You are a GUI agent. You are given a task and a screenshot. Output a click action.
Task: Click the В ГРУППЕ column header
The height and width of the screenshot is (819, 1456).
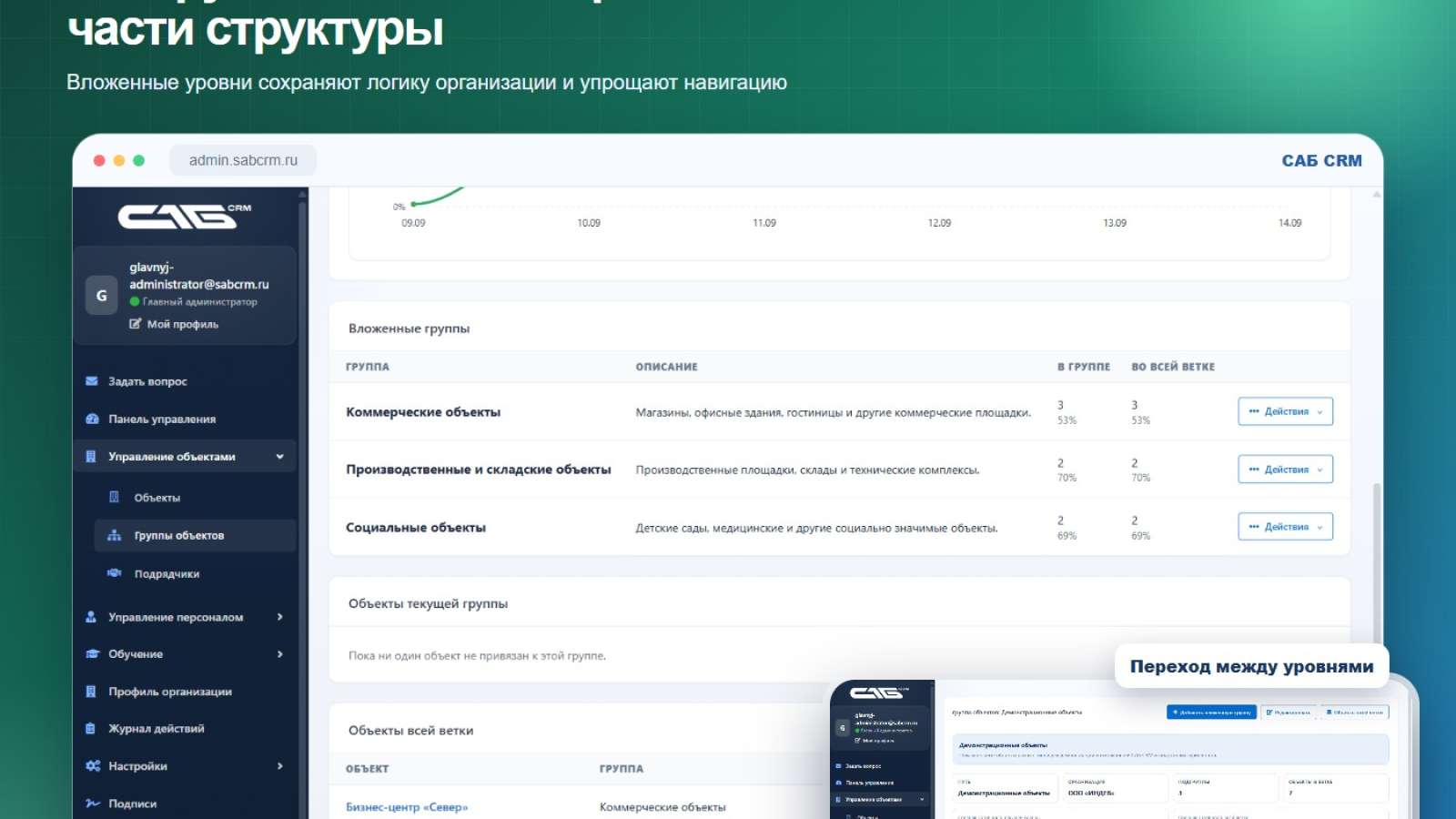tap(1084, 367)
